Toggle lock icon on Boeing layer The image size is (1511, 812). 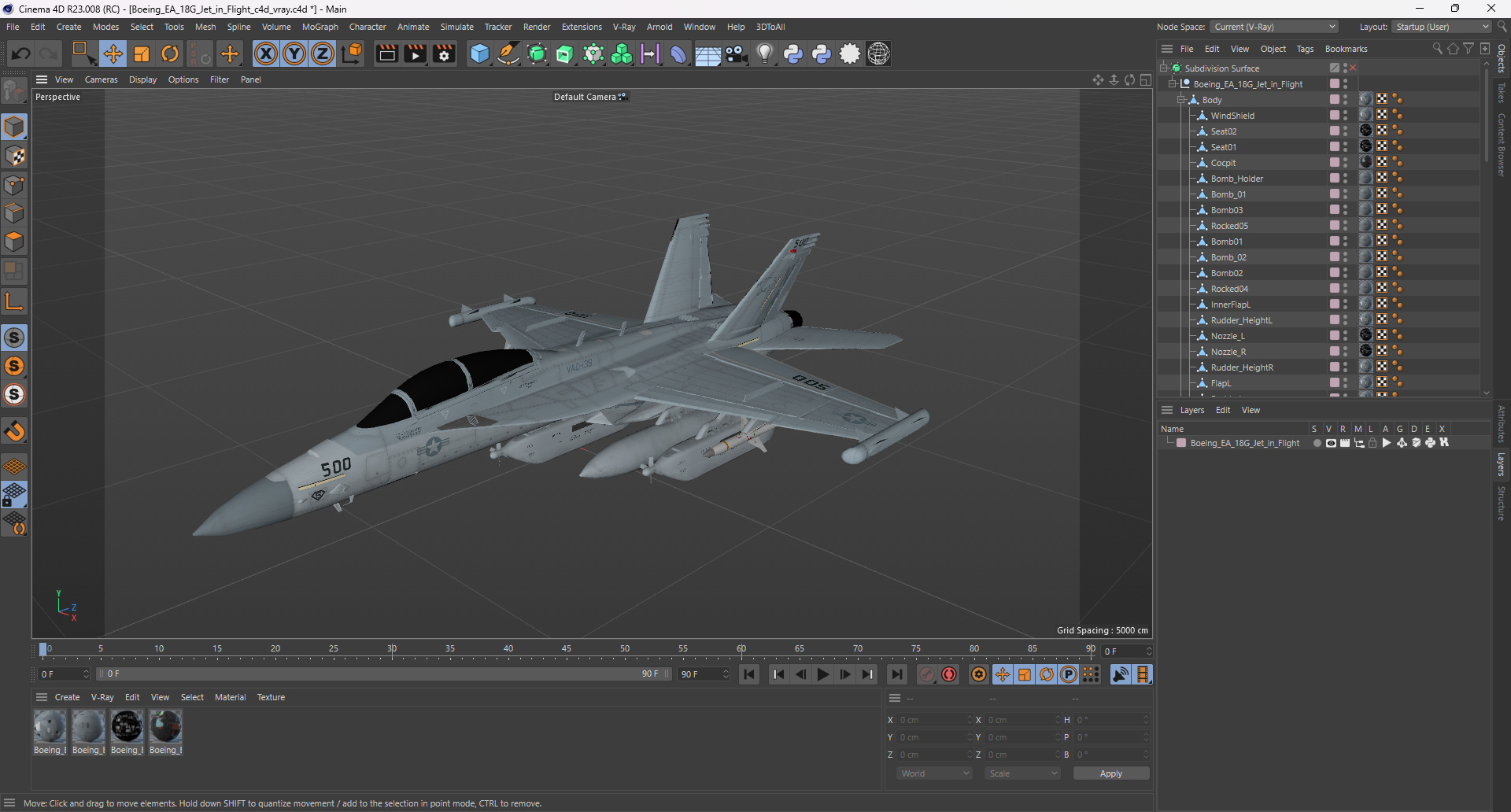(1372, 443)
